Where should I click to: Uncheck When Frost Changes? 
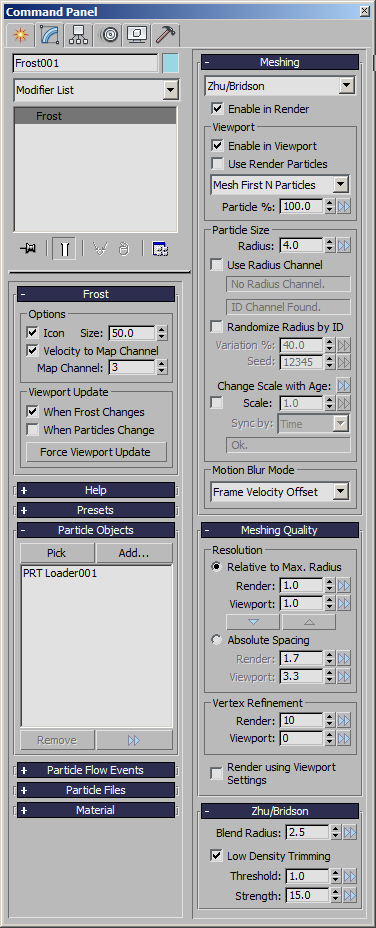pos(33,411)
